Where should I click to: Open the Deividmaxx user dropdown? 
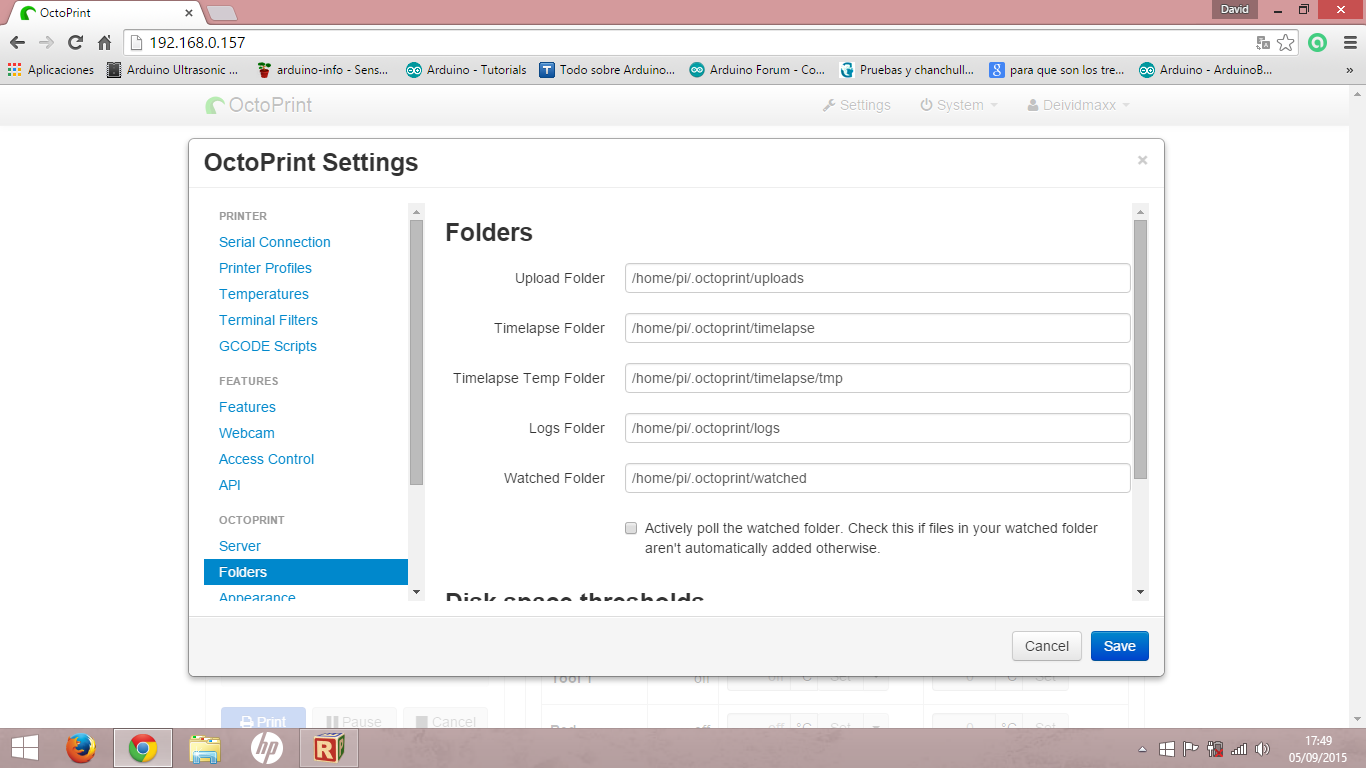1079,105
